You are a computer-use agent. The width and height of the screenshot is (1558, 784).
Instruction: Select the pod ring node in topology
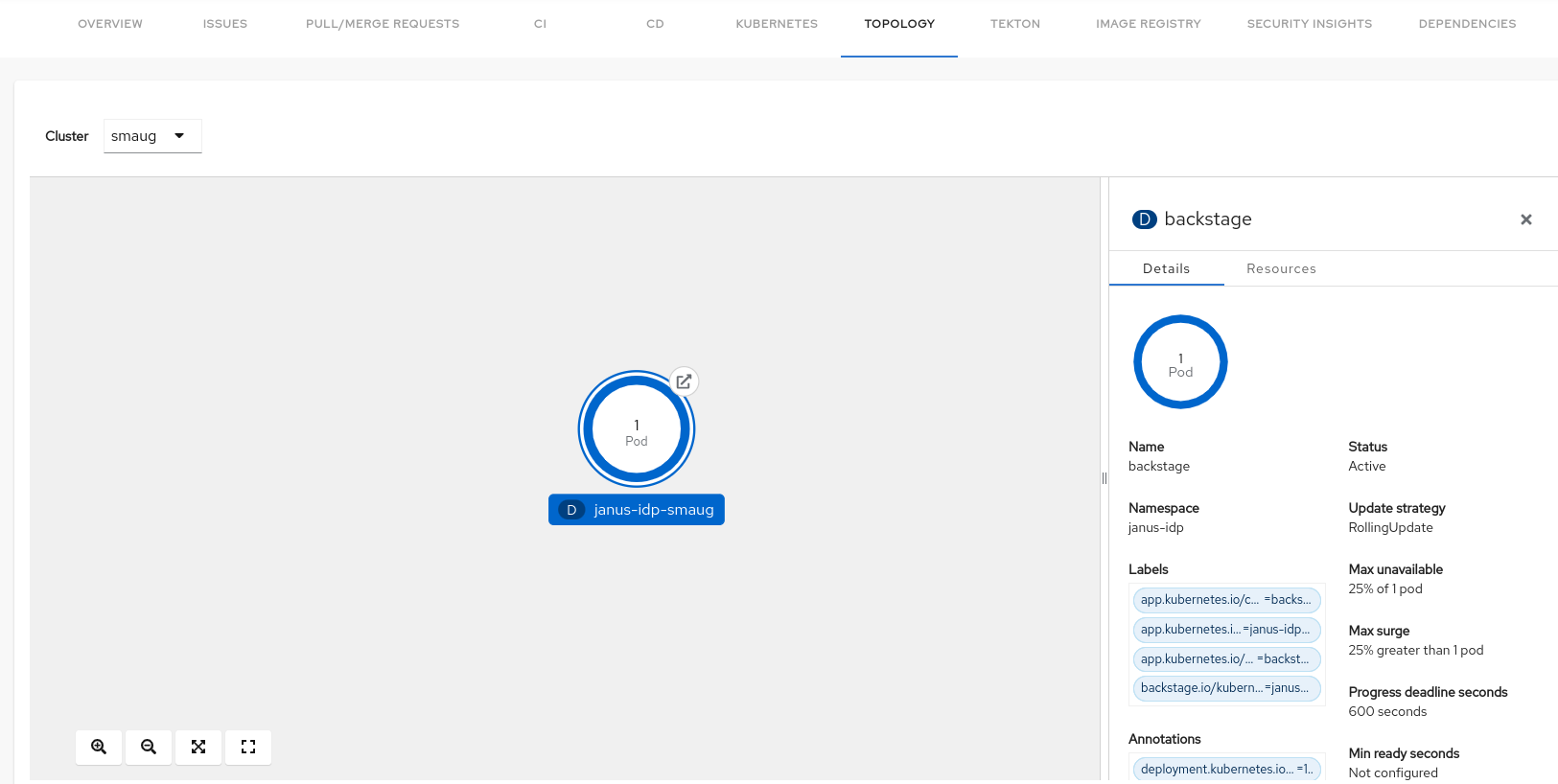click(x=636, y=430)
